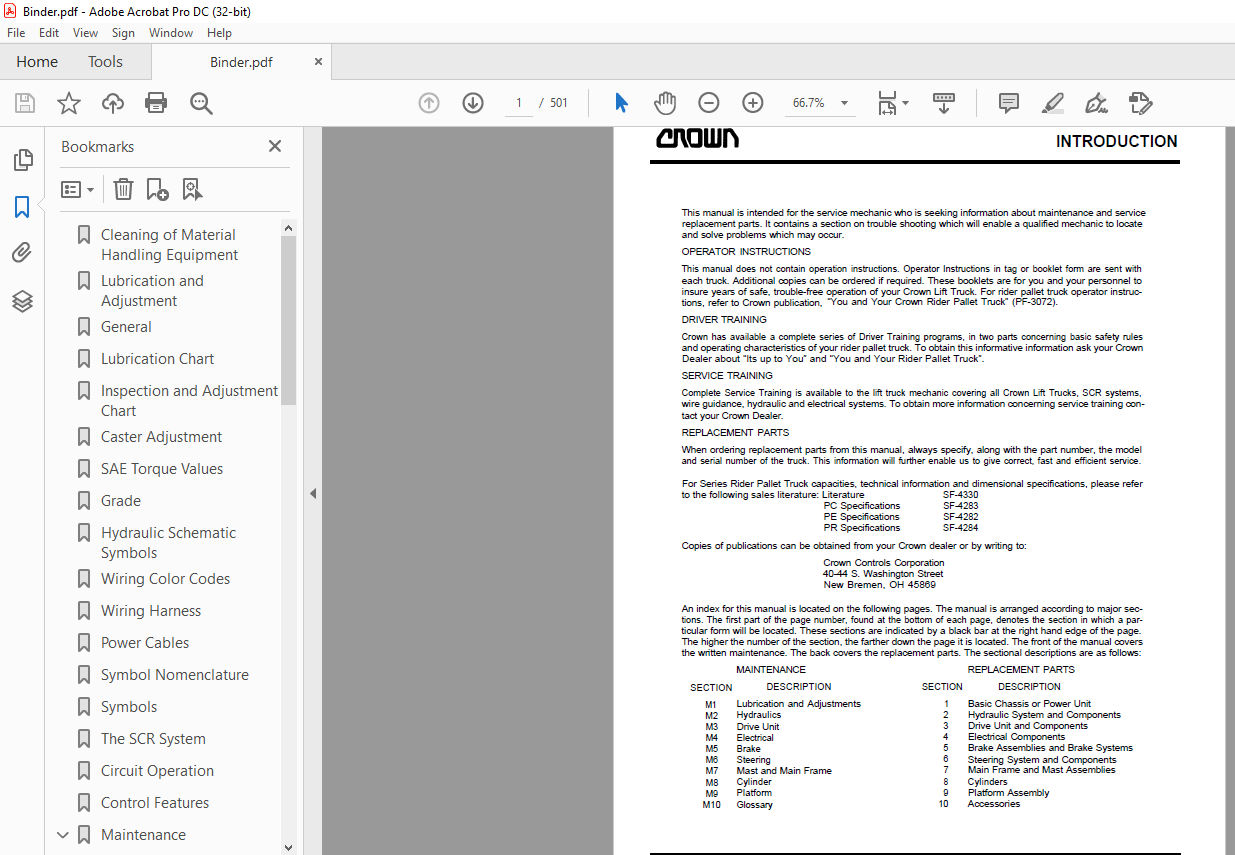
Task: Select Symbol Nomenclature bookmark
Action: click(175, 675)
